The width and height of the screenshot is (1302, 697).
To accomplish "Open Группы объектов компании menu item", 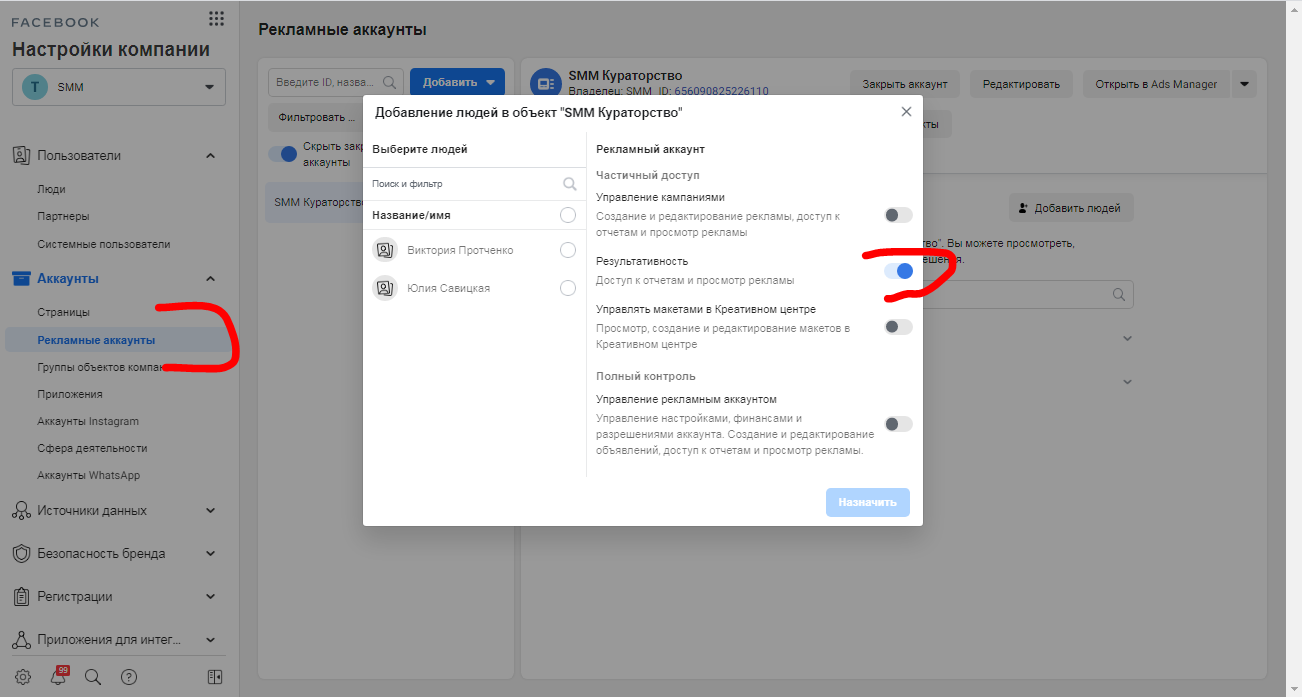I will pyautogui.click(x=100, y=367).
